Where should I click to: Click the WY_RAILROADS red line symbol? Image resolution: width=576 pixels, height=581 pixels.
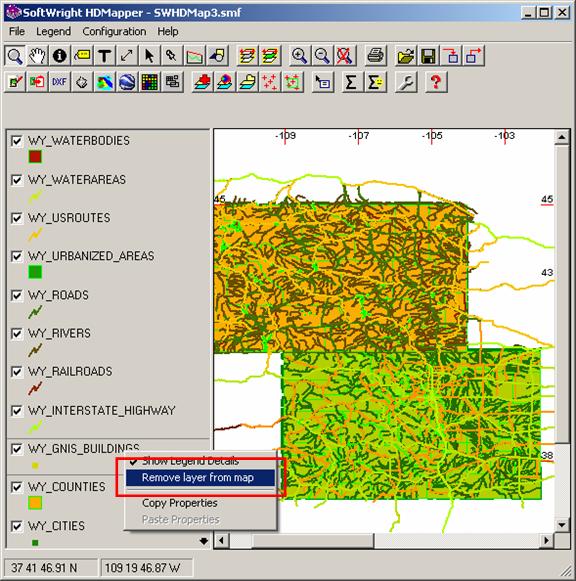click(x=35, y=388)
